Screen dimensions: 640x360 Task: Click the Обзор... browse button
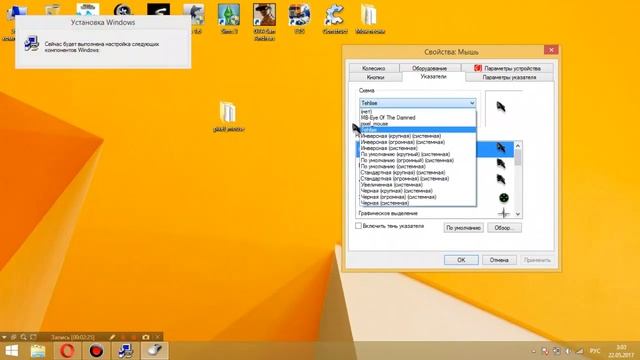(504, 228)
